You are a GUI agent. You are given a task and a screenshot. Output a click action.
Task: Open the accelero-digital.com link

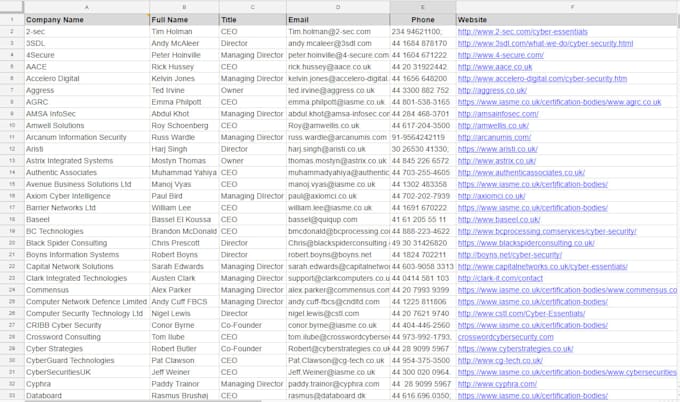tap(542, 78)
